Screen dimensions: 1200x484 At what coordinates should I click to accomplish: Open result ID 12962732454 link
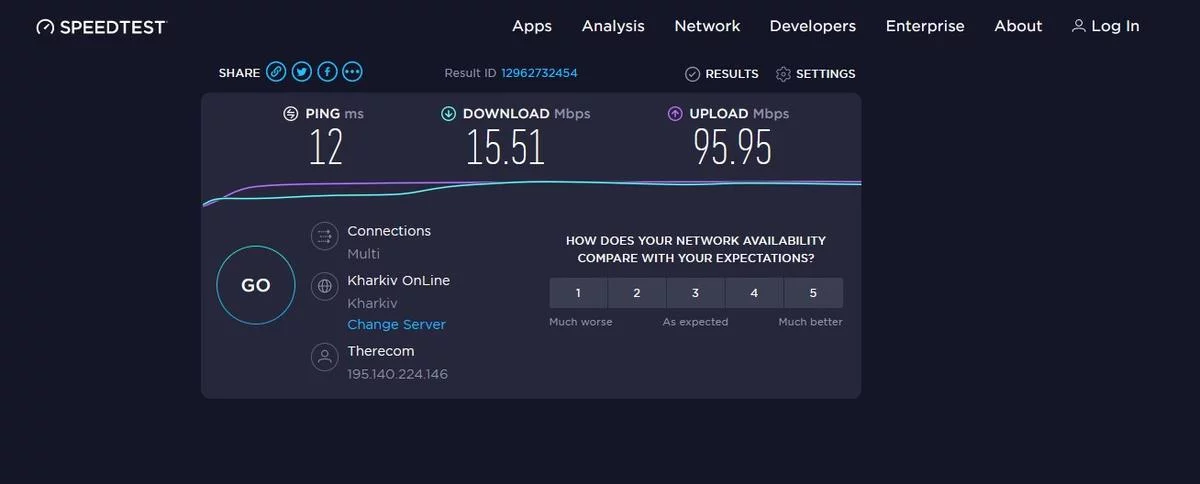click(539, 73)
